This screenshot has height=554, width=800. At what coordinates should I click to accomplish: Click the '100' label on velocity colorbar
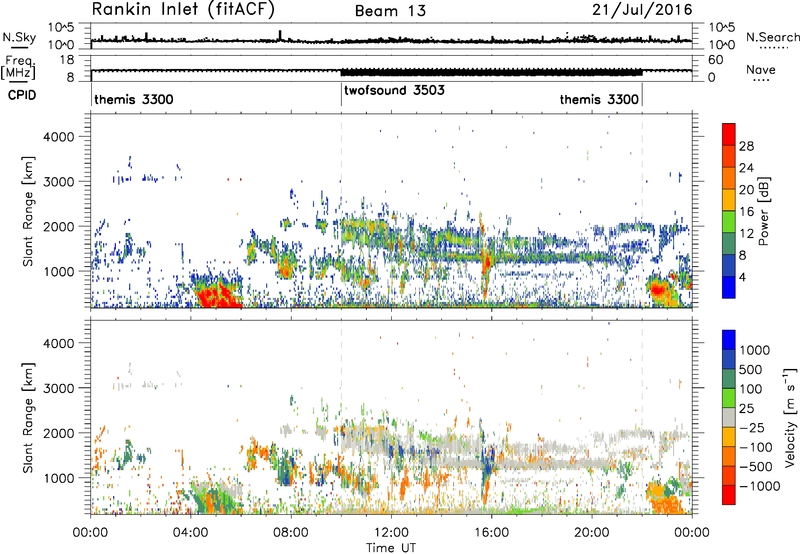751,389
